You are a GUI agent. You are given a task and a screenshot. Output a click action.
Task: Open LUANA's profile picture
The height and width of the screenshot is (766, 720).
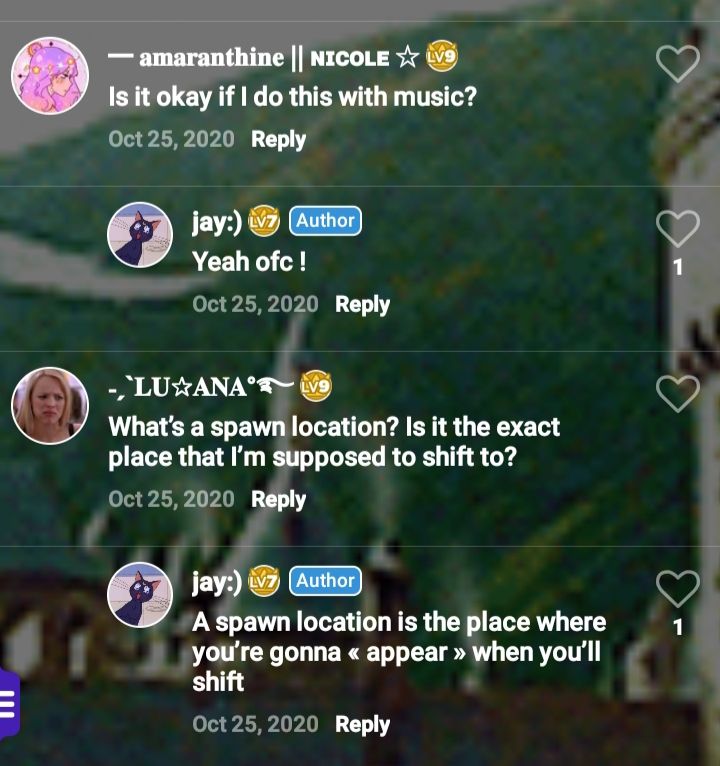50,406
